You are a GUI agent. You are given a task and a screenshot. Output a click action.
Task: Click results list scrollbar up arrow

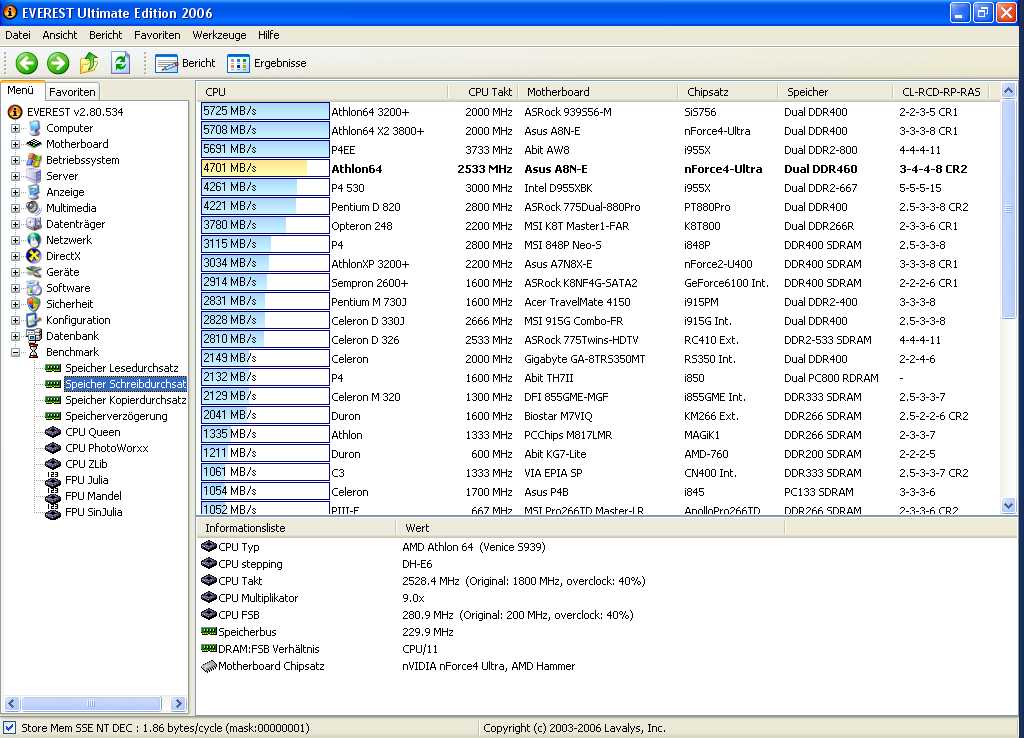click(1008, 91)
